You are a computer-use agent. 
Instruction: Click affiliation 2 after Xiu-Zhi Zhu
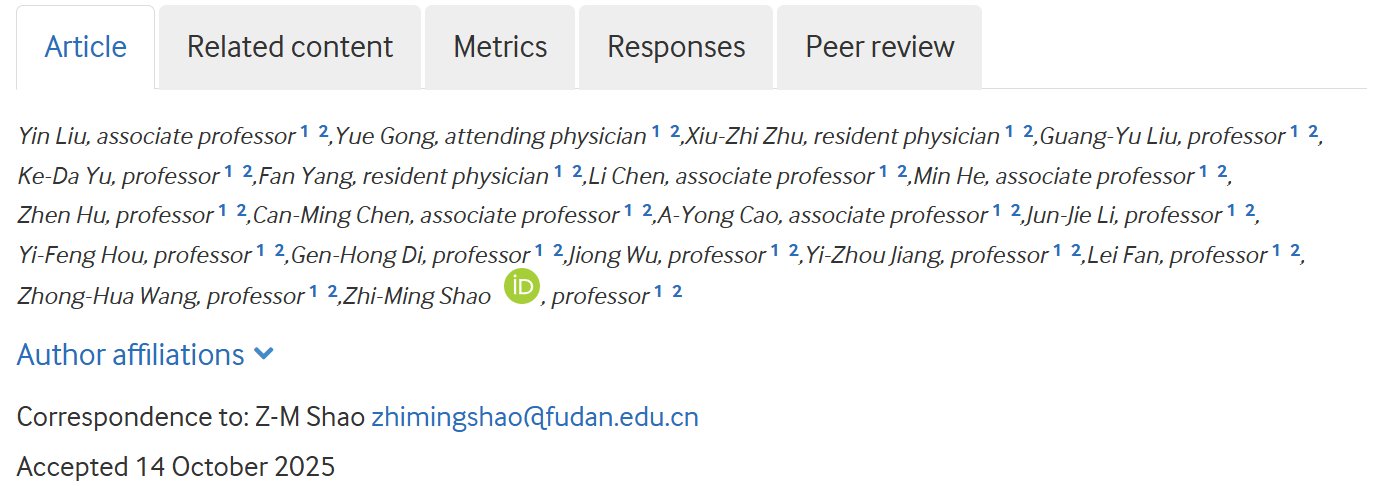[1028, 131]
